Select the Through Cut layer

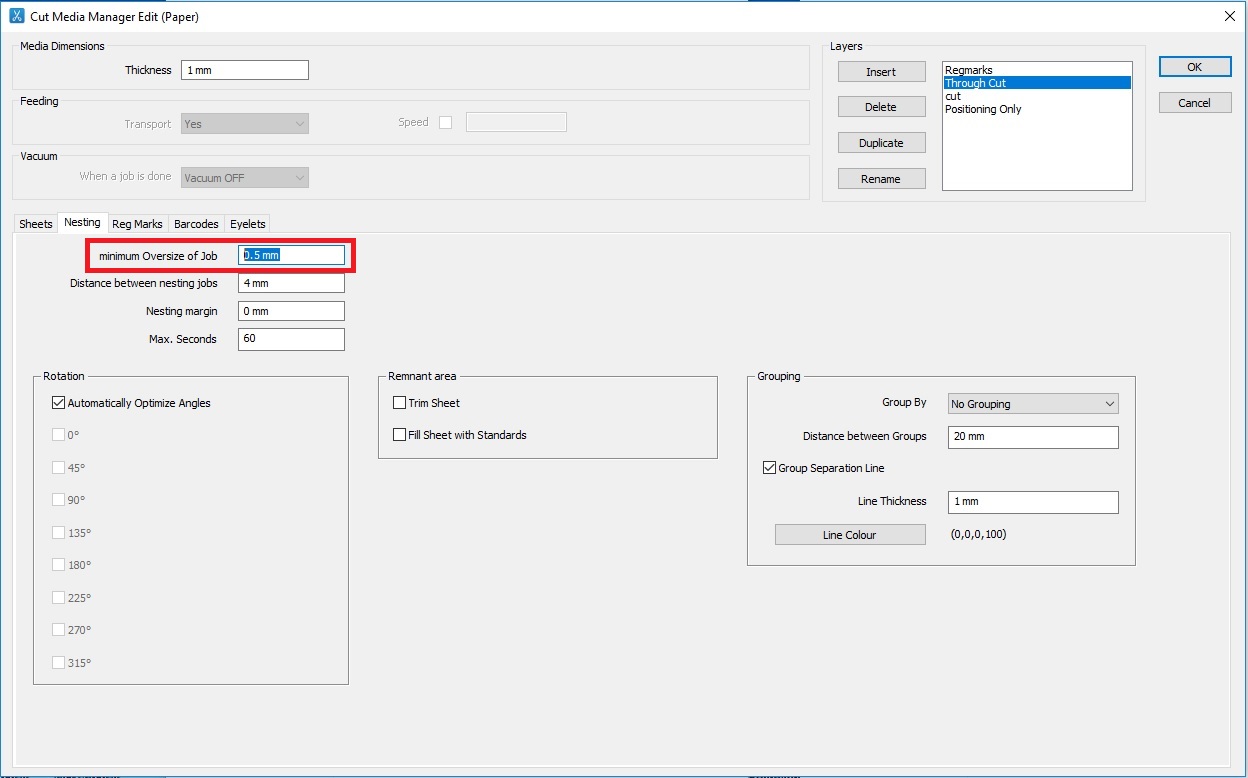[x=1037, y=83]
